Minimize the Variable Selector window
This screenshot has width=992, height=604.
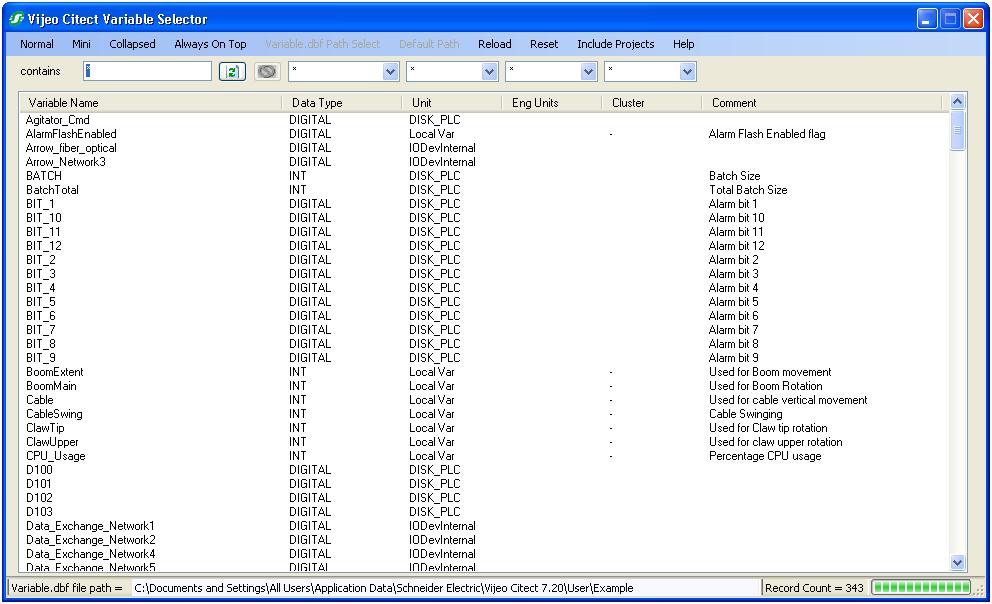927,19
